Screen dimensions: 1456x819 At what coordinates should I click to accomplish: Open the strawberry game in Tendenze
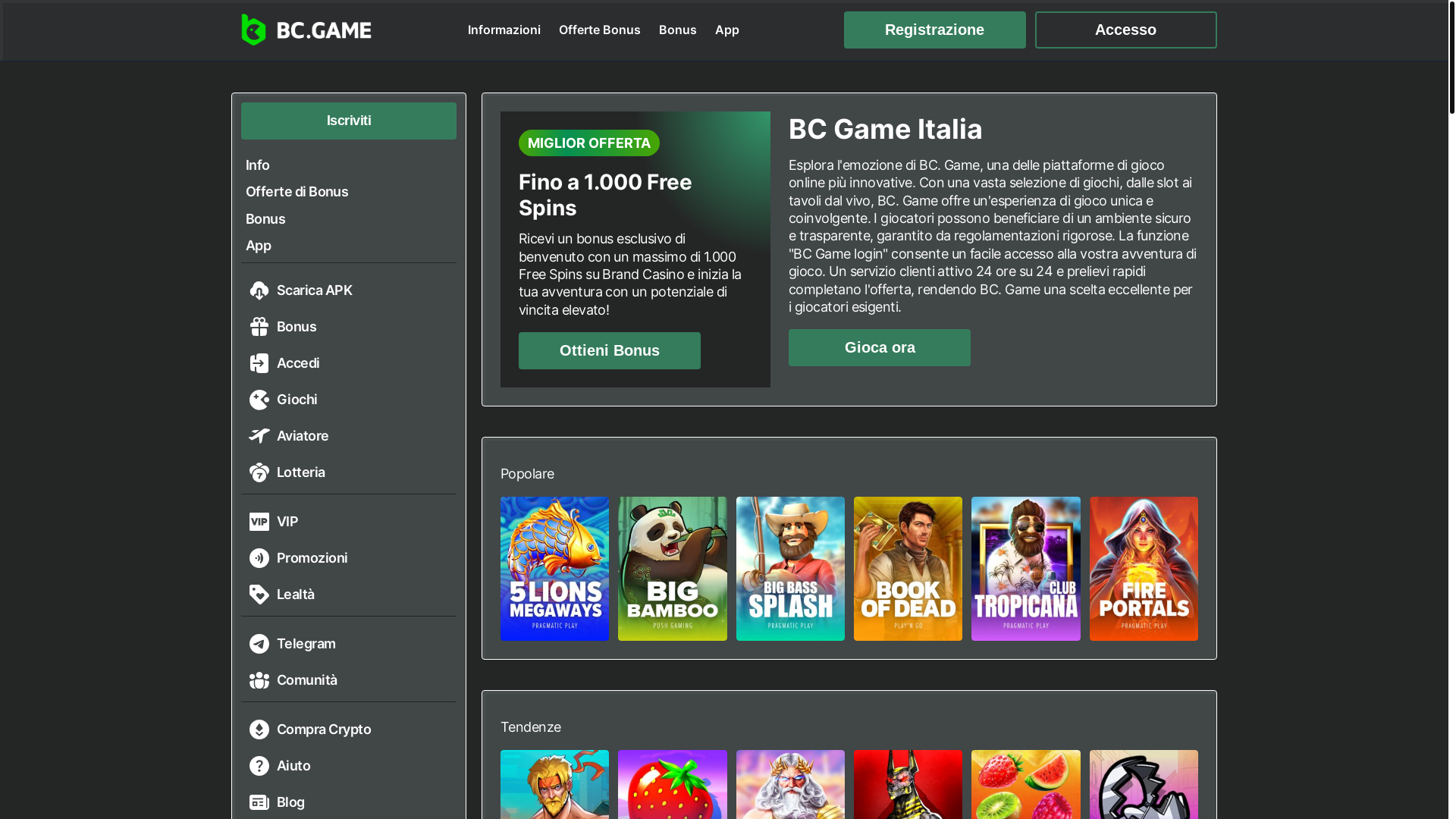coord(673,785)
